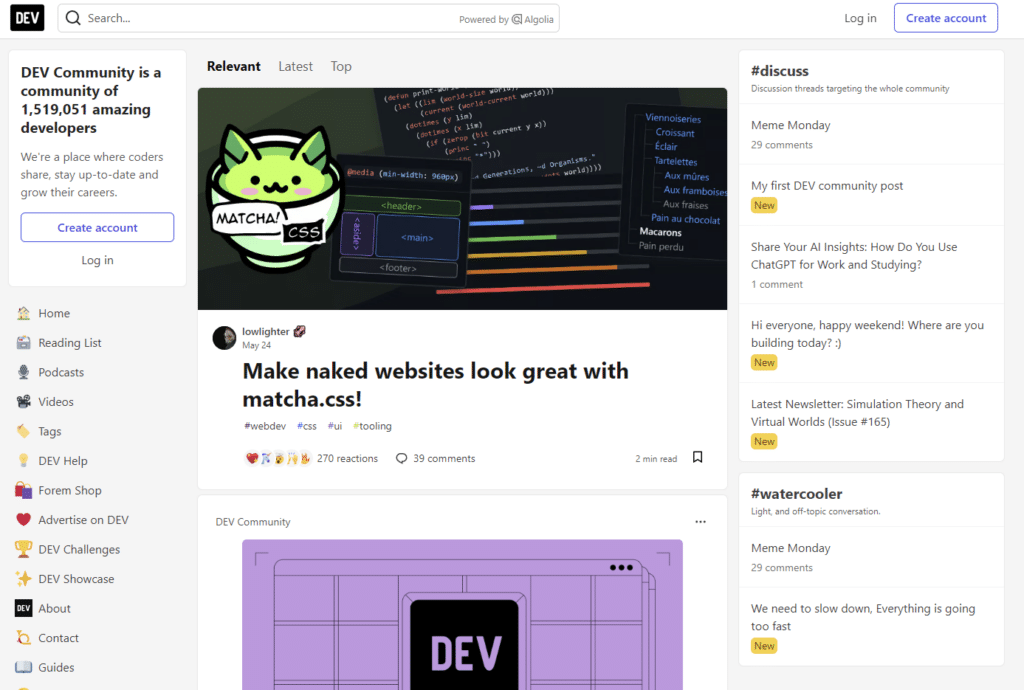Screen dimensions: 1024x690
Task: Open the Videos sidebar icon
Action: tap(22, 401)
